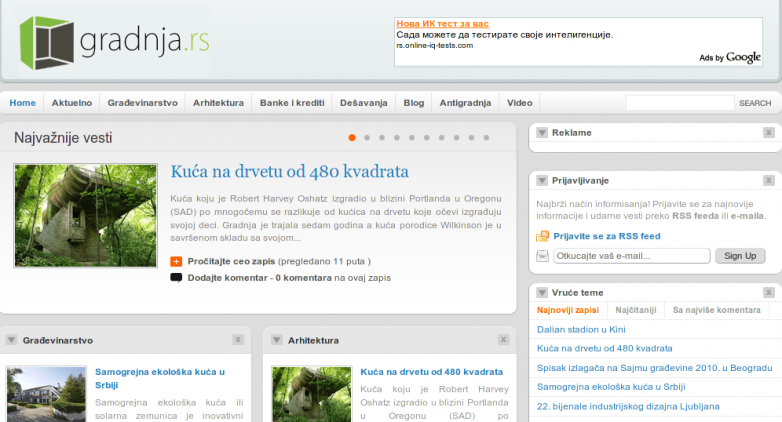
Task: Click the SEARCH button
Action: (x=755, y=103)
